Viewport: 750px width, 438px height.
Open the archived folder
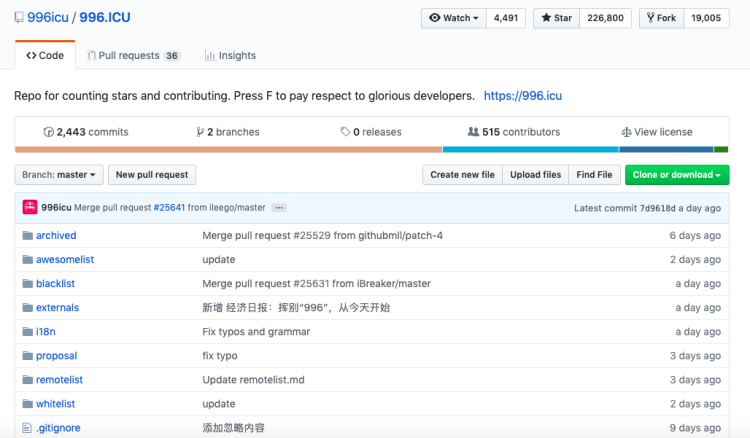coord(56,235)
